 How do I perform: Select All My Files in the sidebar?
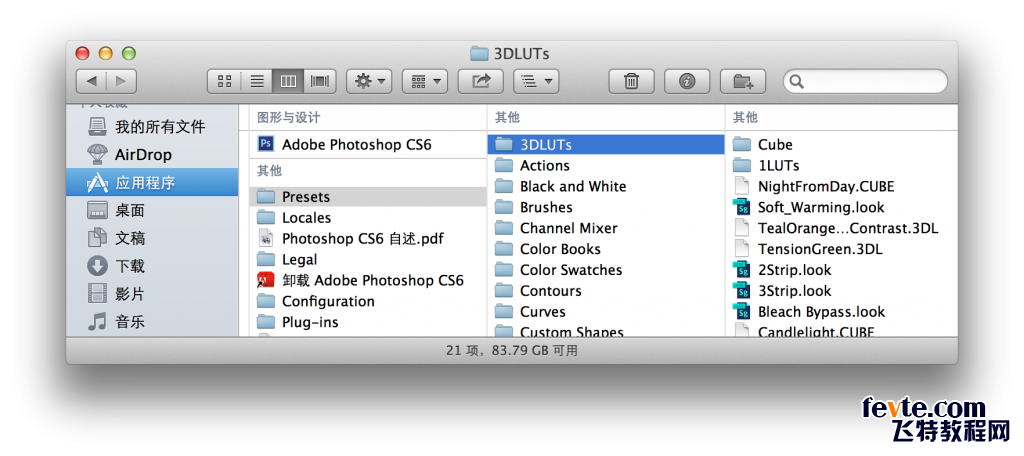point(152,127)
